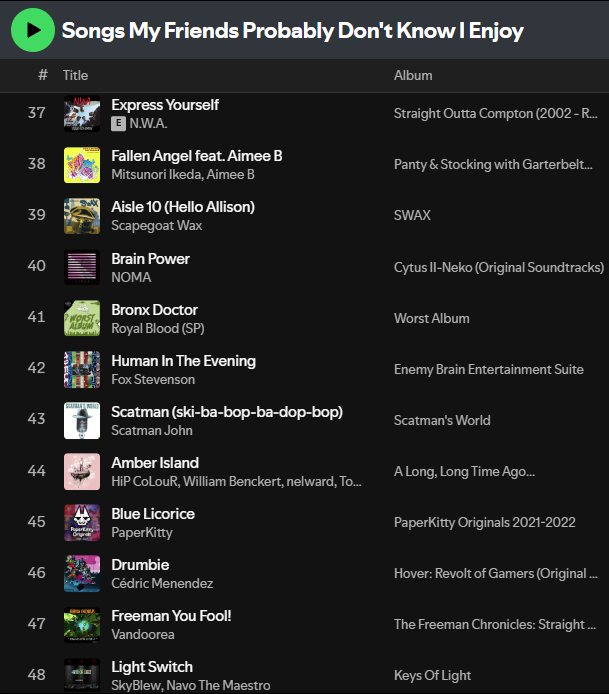Open Scapegoat Wax artist page

click(157, 226)
